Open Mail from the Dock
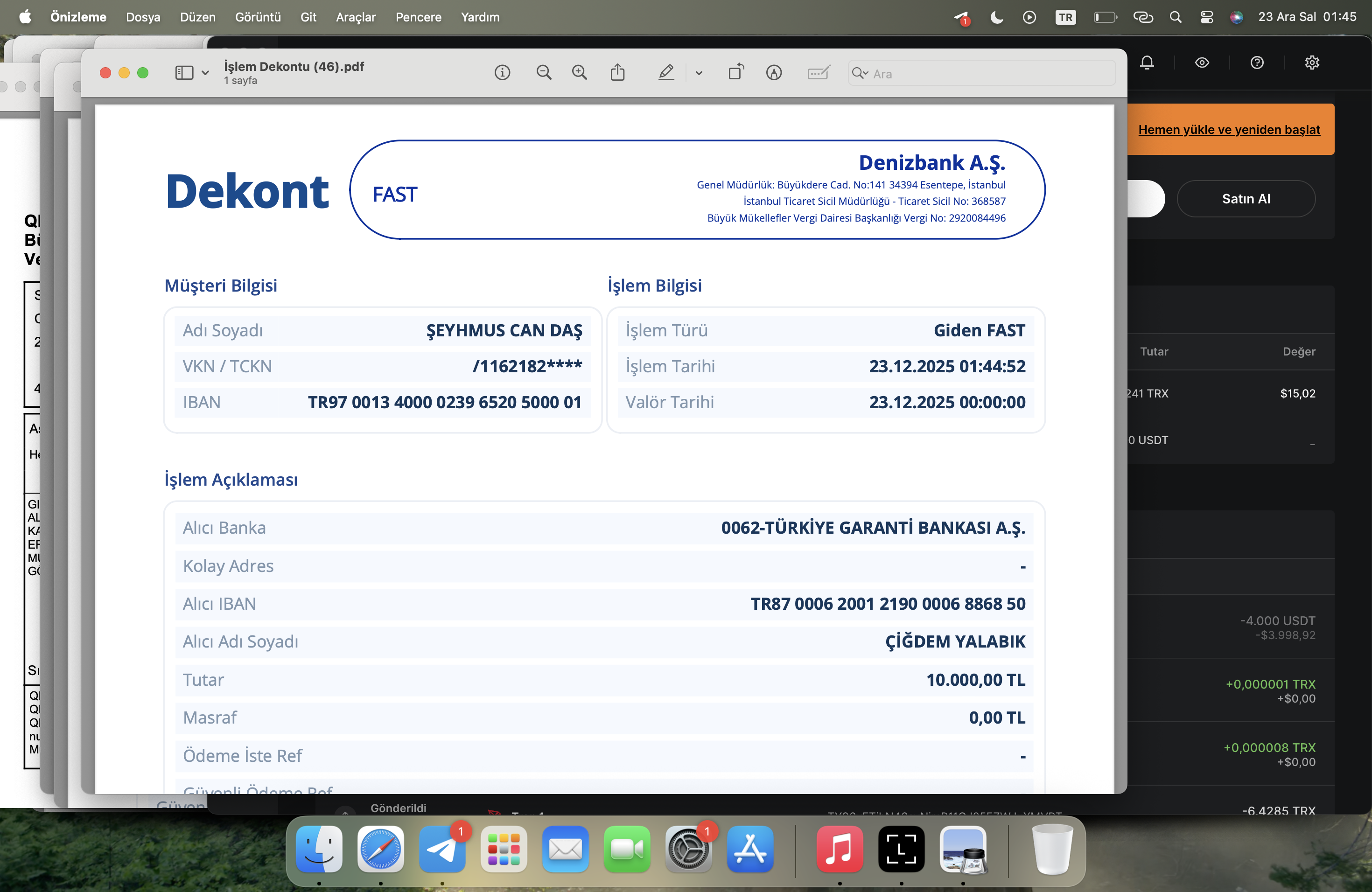Viewport: 1372px width, 892px height. 566,849
